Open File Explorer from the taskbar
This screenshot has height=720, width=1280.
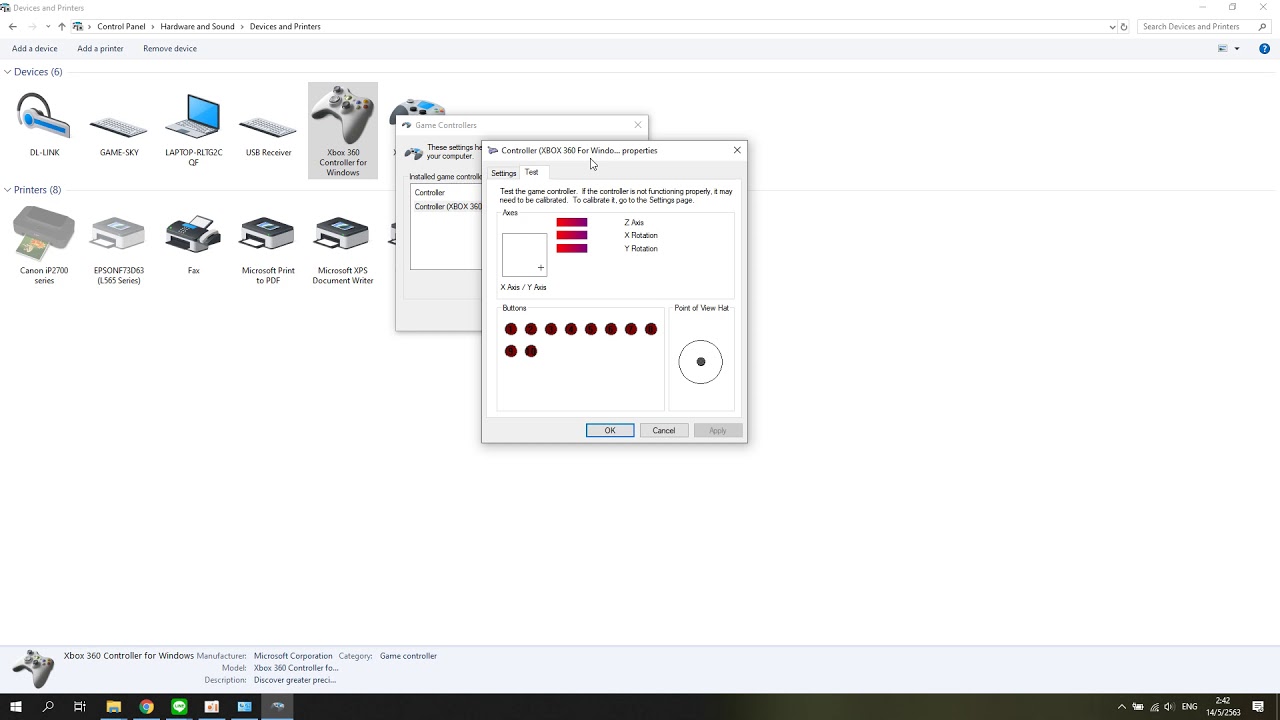pos(113,706)
